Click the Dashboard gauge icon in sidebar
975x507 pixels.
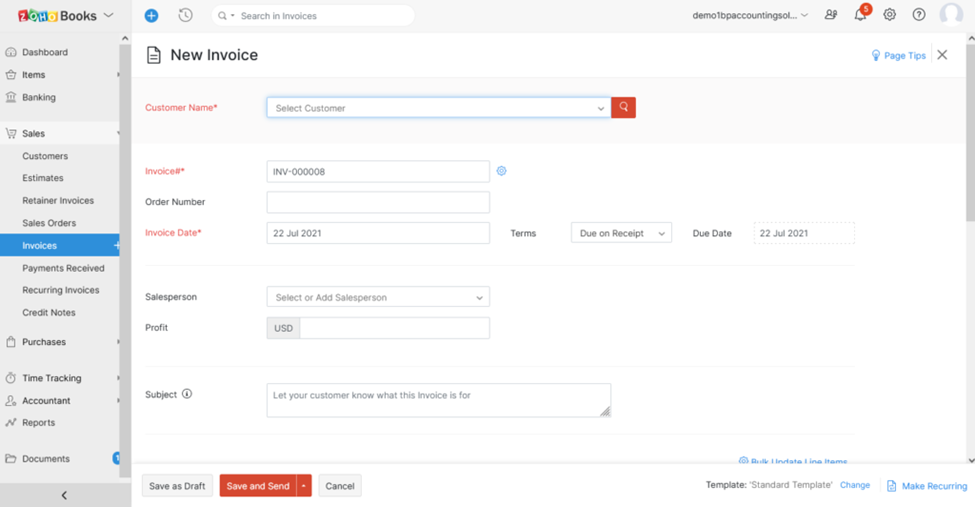(x=11, y=52)
